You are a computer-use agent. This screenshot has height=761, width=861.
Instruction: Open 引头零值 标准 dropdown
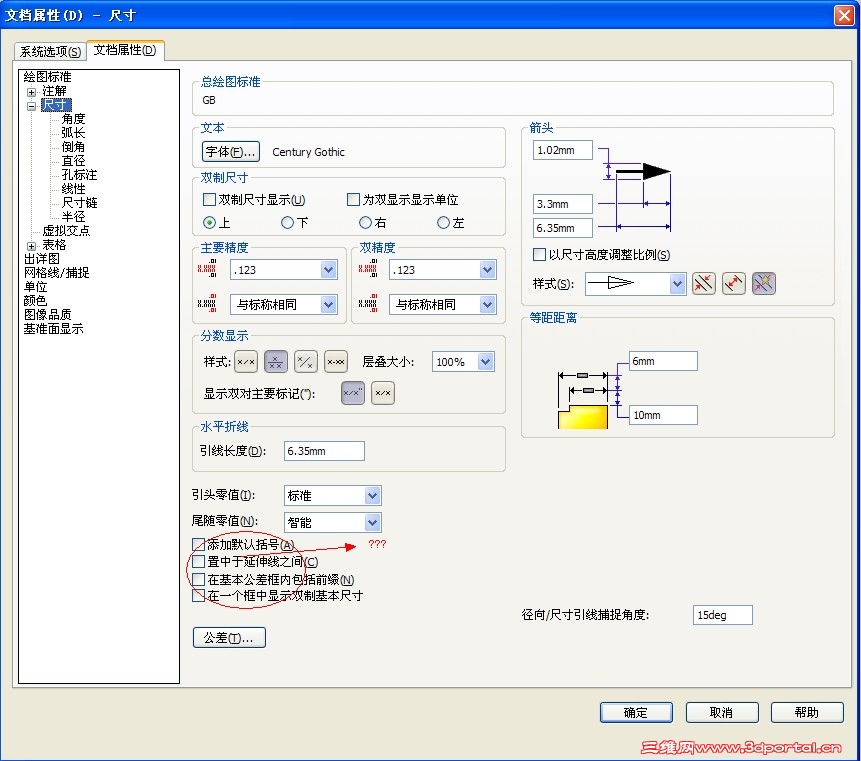(x=372, y=495)
